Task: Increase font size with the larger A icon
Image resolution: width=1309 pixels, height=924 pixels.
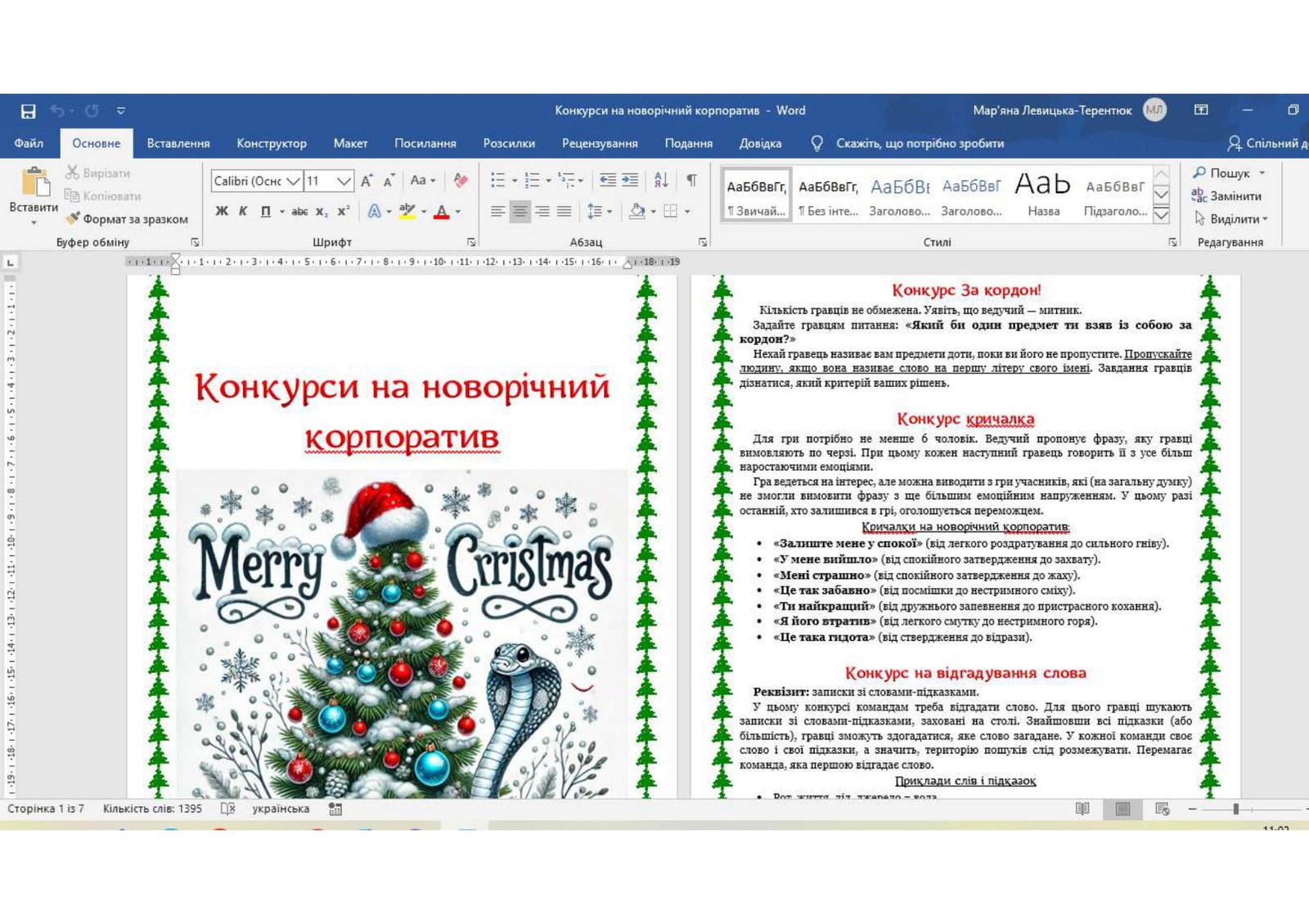Action: click(367, 181)
